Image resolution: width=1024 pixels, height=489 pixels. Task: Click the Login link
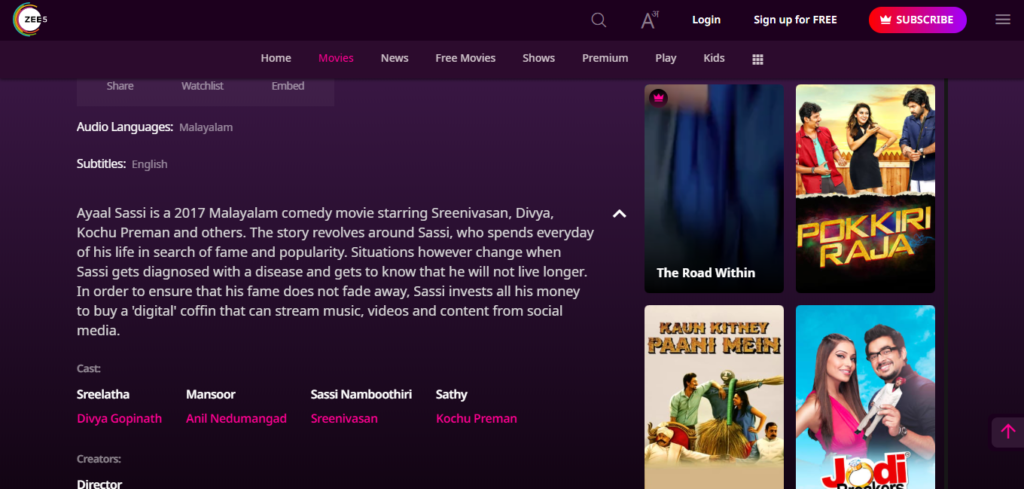(x=706, y=20)
